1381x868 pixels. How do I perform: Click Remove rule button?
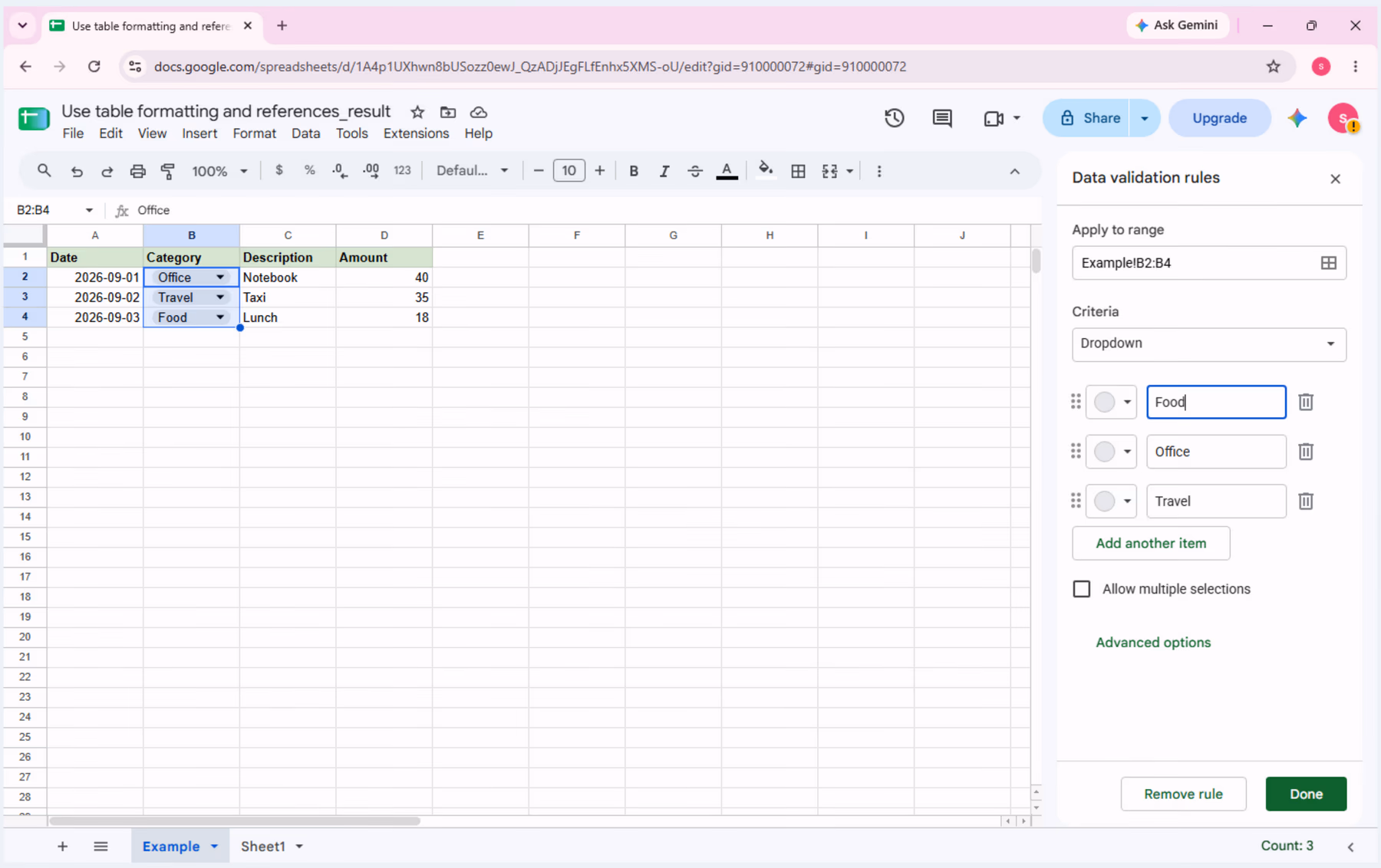click(1183, 794)
